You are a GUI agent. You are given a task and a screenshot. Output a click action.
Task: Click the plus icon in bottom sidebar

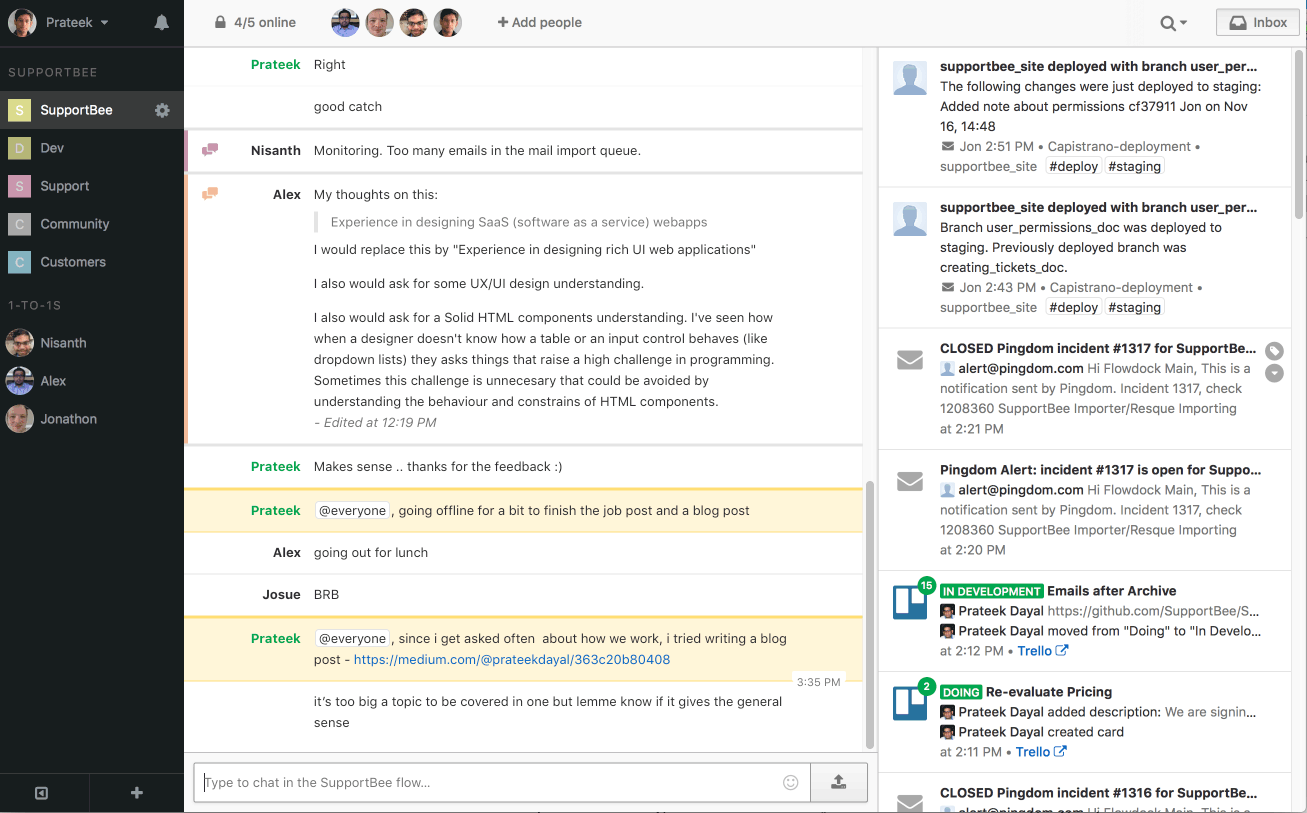pos(137,793)
